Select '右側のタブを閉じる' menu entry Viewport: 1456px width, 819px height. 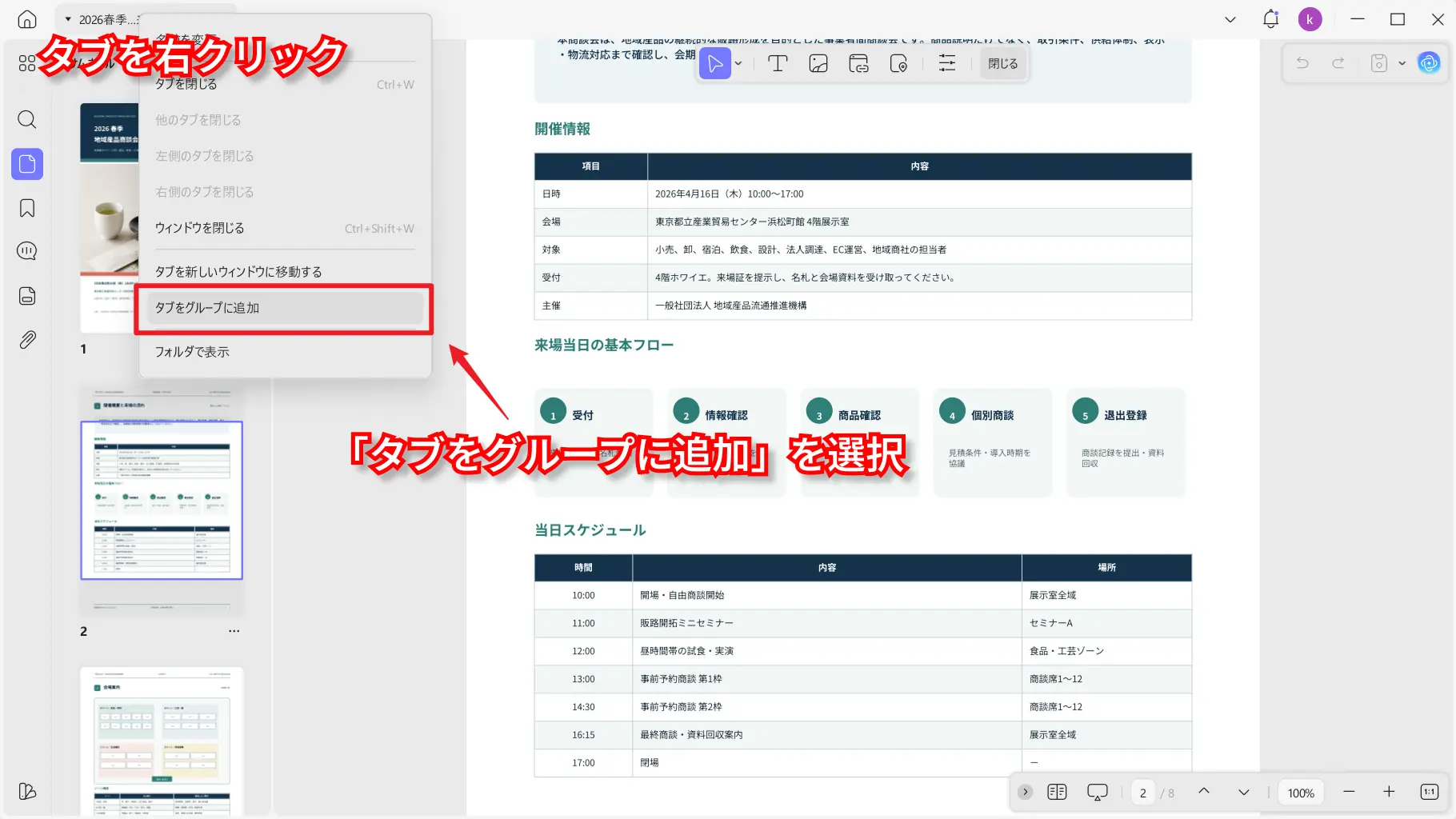285,192
